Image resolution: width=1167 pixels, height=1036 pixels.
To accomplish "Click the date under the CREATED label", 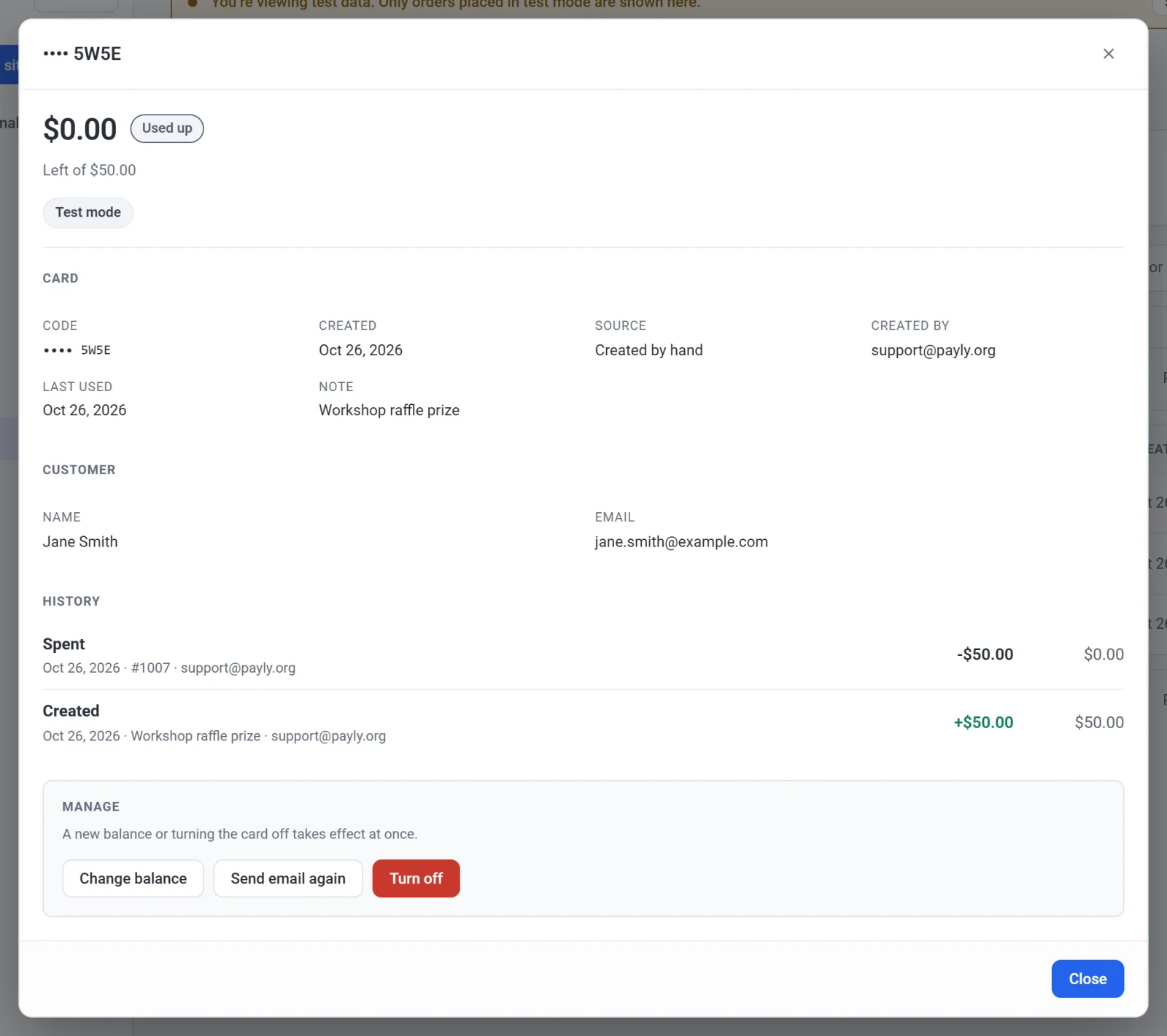I will [x=360, y=350].
